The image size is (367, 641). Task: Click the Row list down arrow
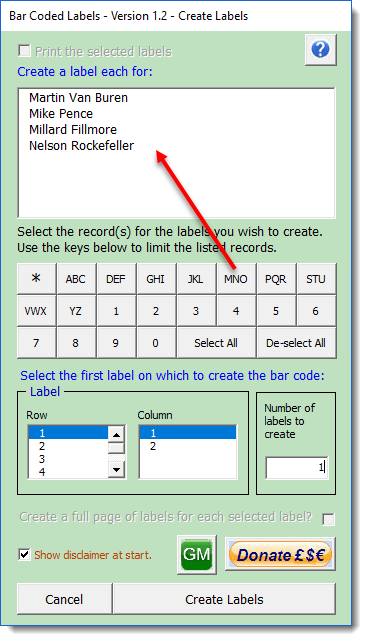coord(116,470)
